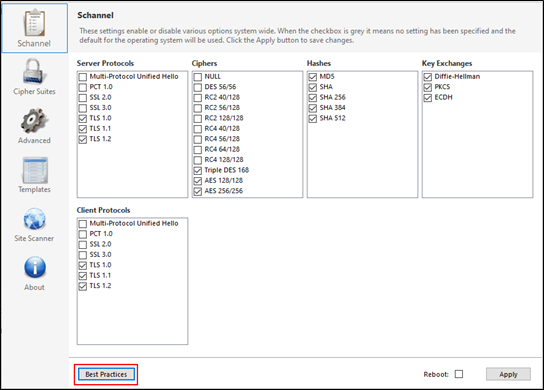
Task: Toggle Client Protocols SSL 2.0 checkbox
Action: [83, 244]
